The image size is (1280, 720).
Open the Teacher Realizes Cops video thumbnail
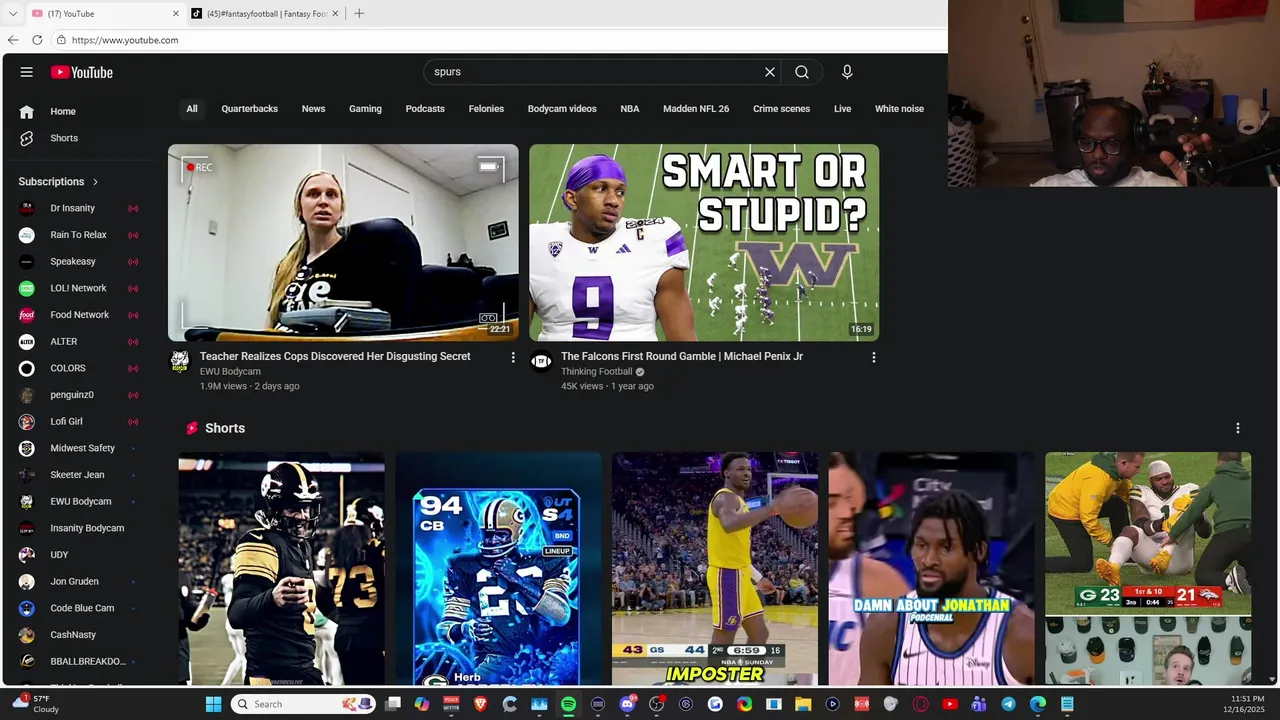click(343, 243)
